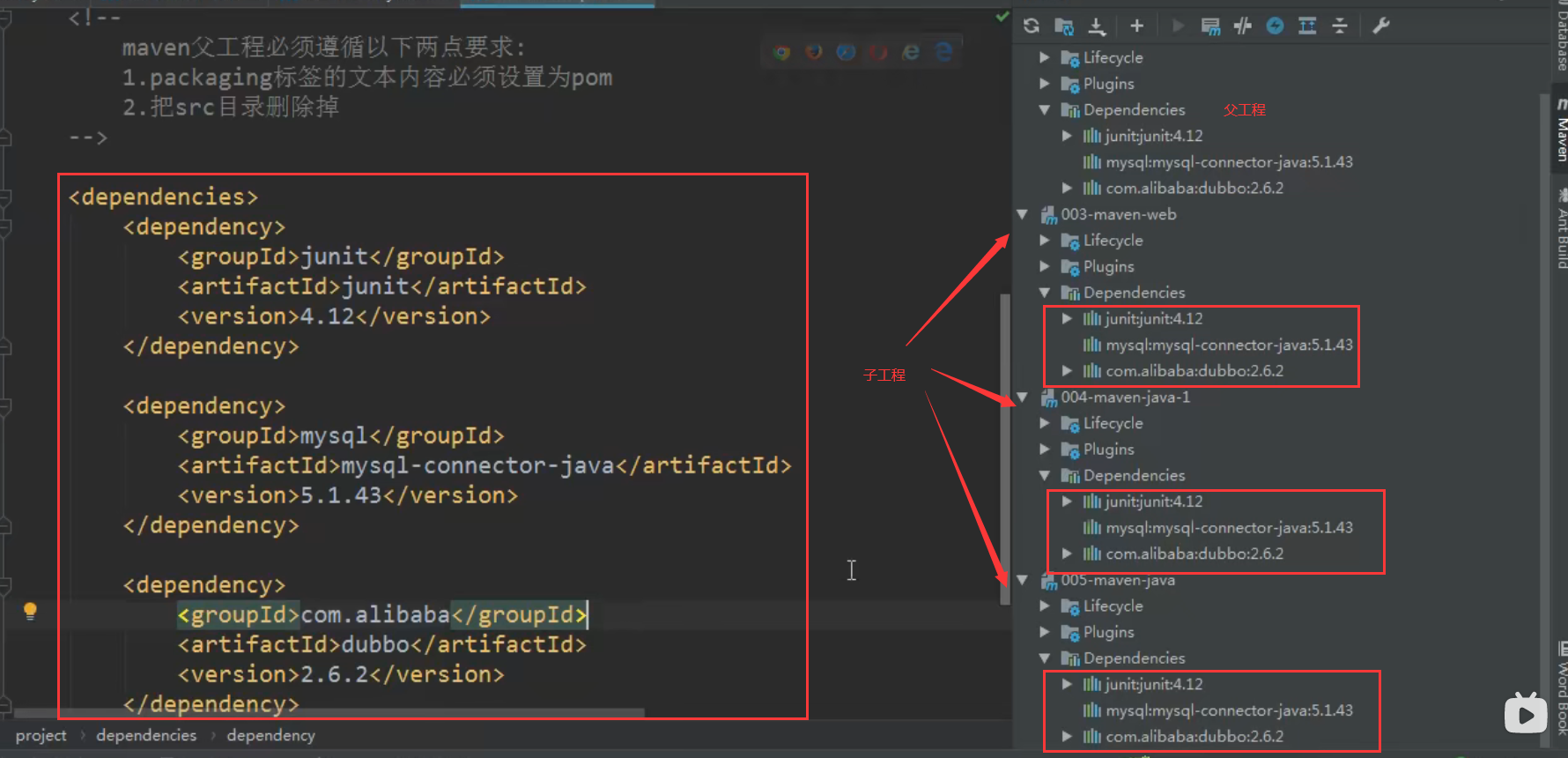Select topmost Plugins folder icon
Image resolution: width=1568 pixels, height=758 pixels.
tap(1070, 85)
